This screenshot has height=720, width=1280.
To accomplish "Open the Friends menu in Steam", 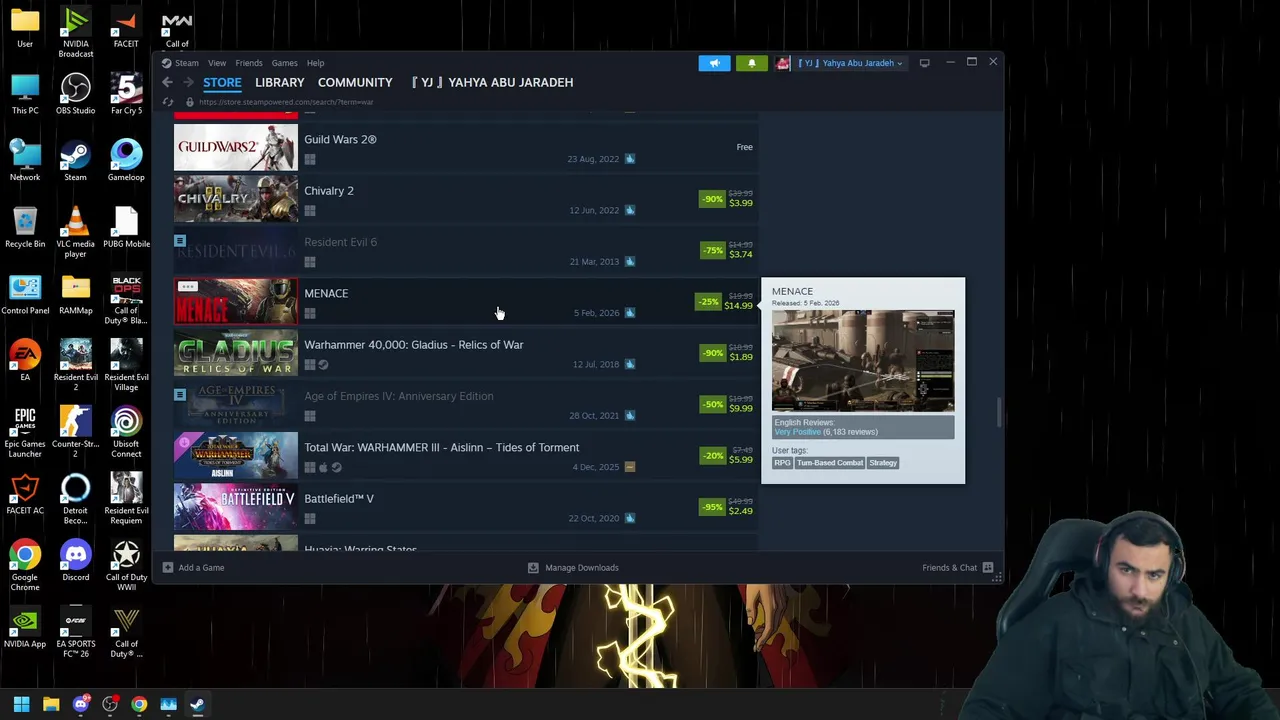I will 249,63.
